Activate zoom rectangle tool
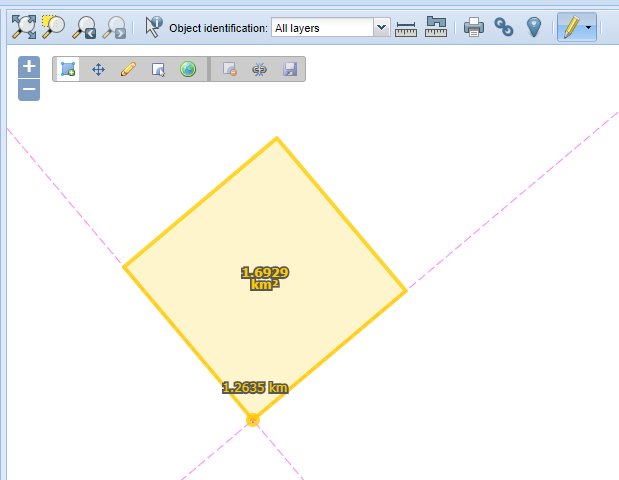This screenshot has height=480, width=619. coord(53,27)
